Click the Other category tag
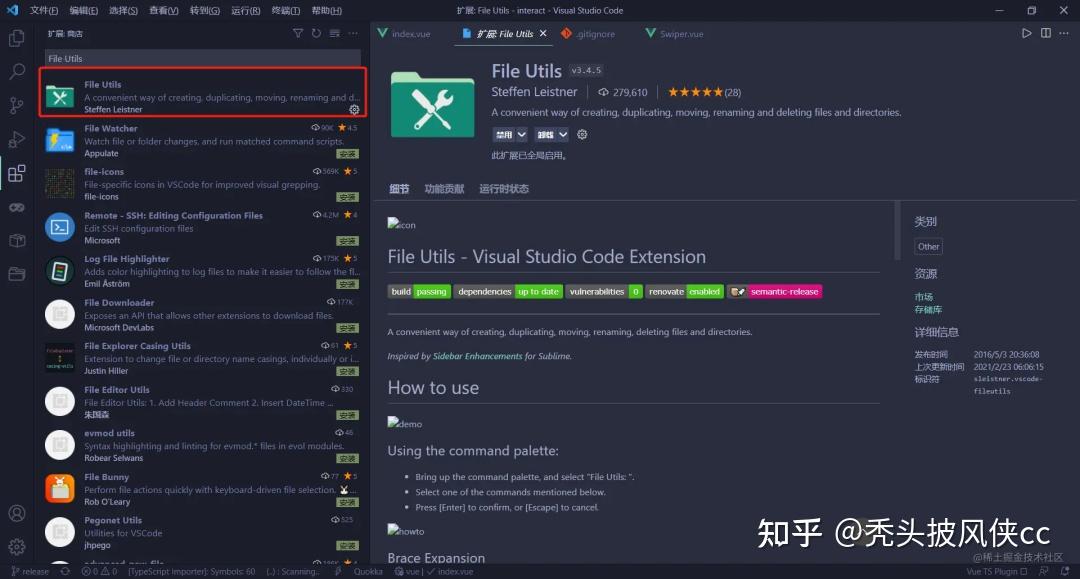Image resolution: width=1080 pixels, height=579 pixels. coord(928,246)
